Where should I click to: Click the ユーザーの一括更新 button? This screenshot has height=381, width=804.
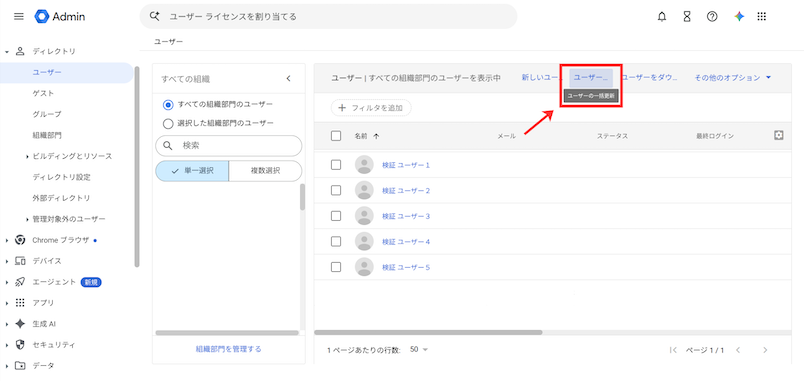click(591, 78)
